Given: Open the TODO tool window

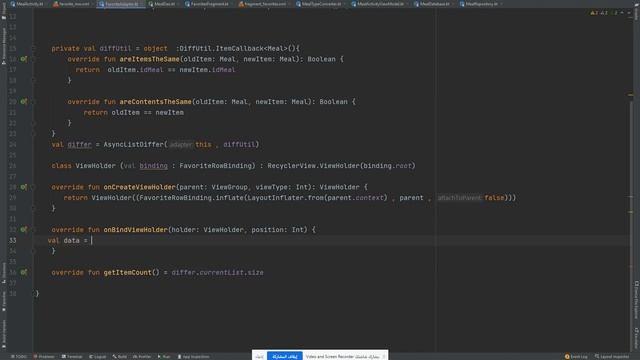Looking at the screenshot, I should coord(19,357).
